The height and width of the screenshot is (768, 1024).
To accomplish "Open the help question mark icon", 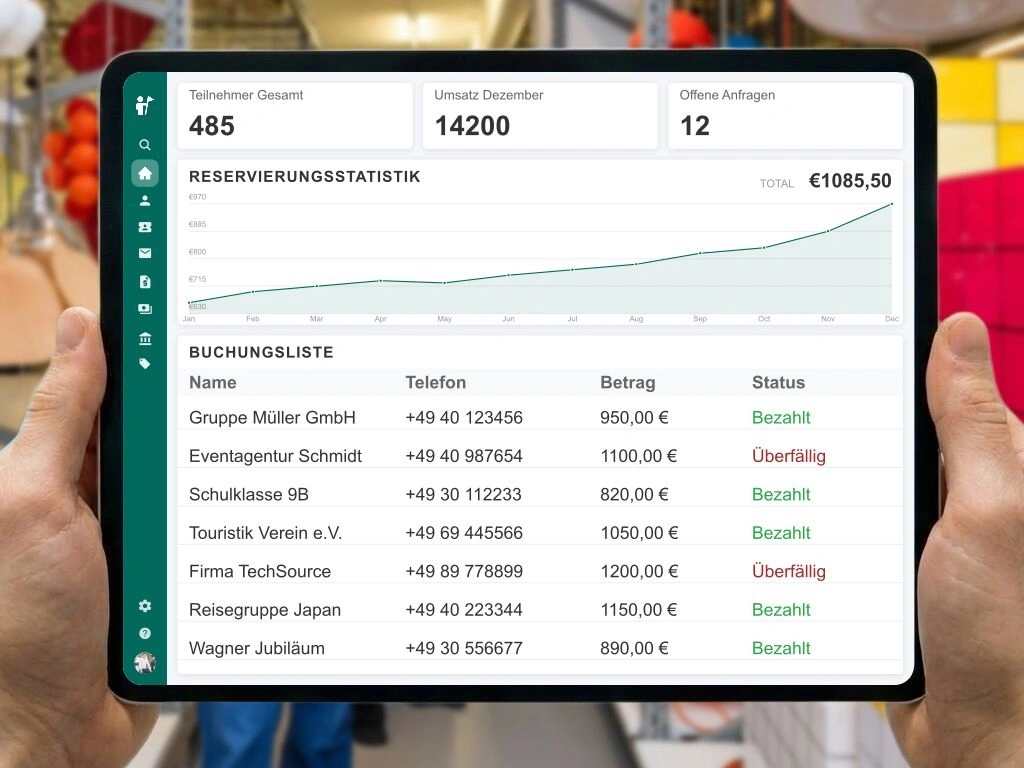I will pos(145,633).
